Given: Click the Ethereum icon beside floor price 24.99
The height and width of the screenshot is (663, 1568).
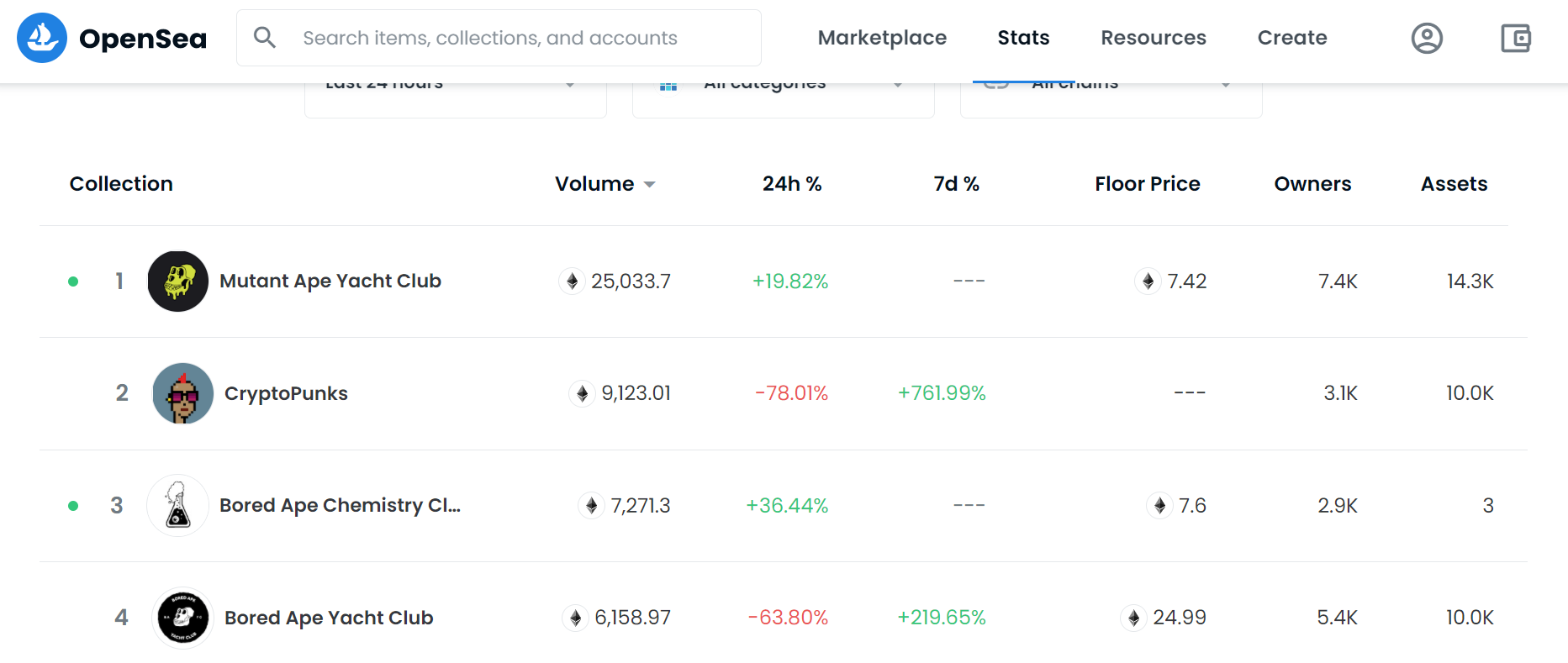Looking at the screenshot, I should [x=1134, y=618].
